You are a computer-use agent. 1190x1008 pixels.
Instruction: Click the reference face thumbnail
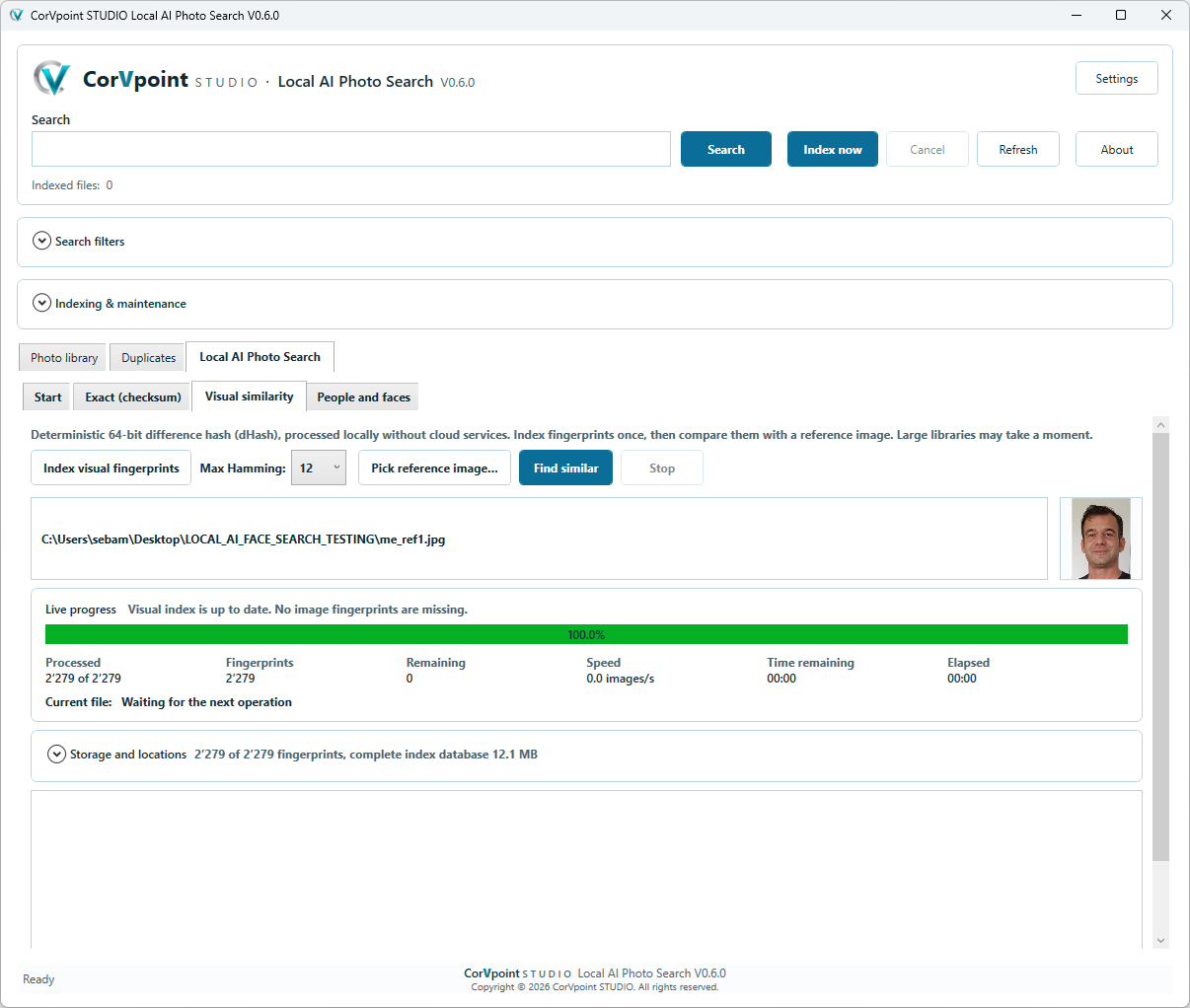click(1101, 539)
